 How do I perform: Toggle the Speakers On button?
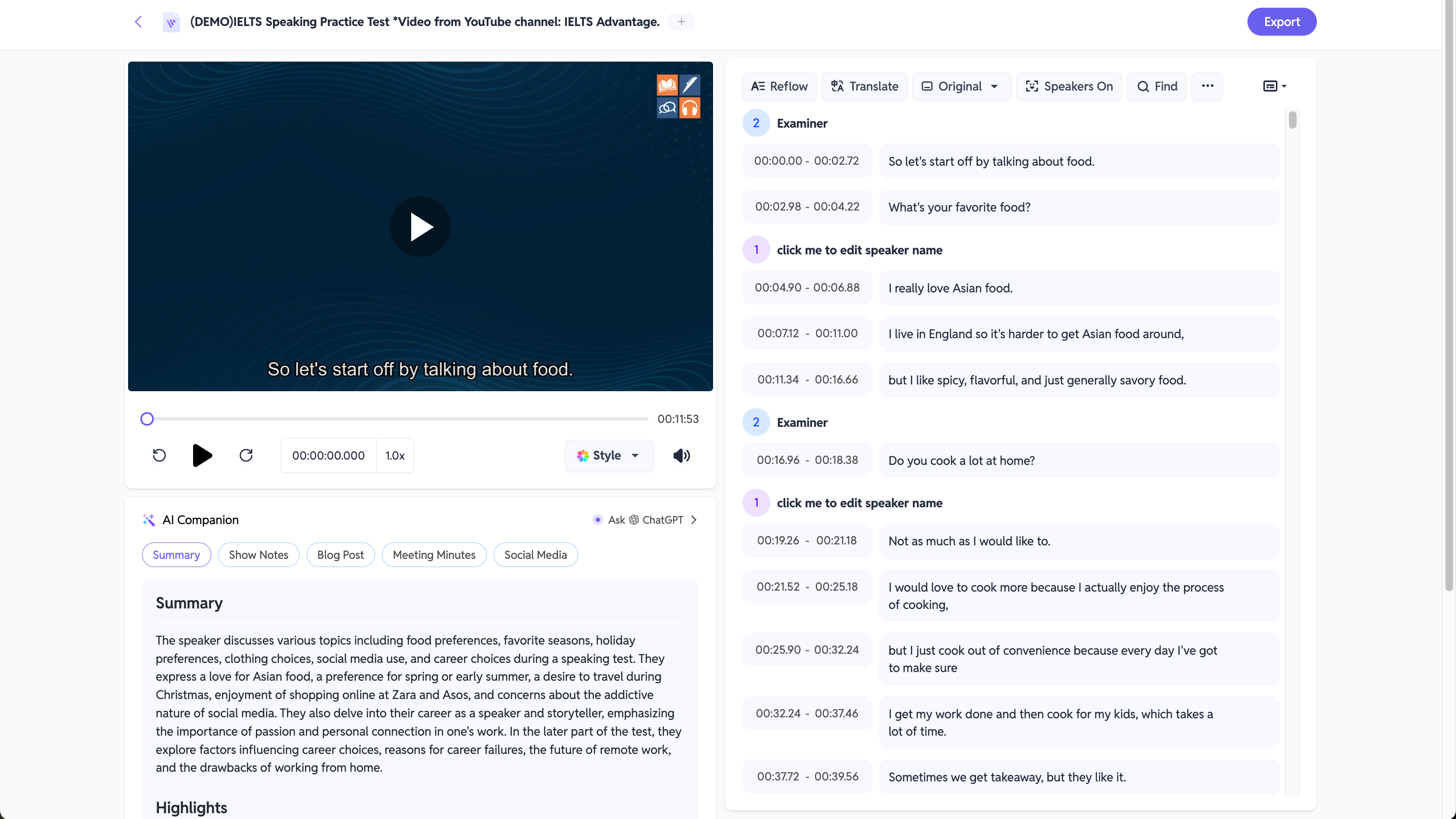coord(1069,86)
